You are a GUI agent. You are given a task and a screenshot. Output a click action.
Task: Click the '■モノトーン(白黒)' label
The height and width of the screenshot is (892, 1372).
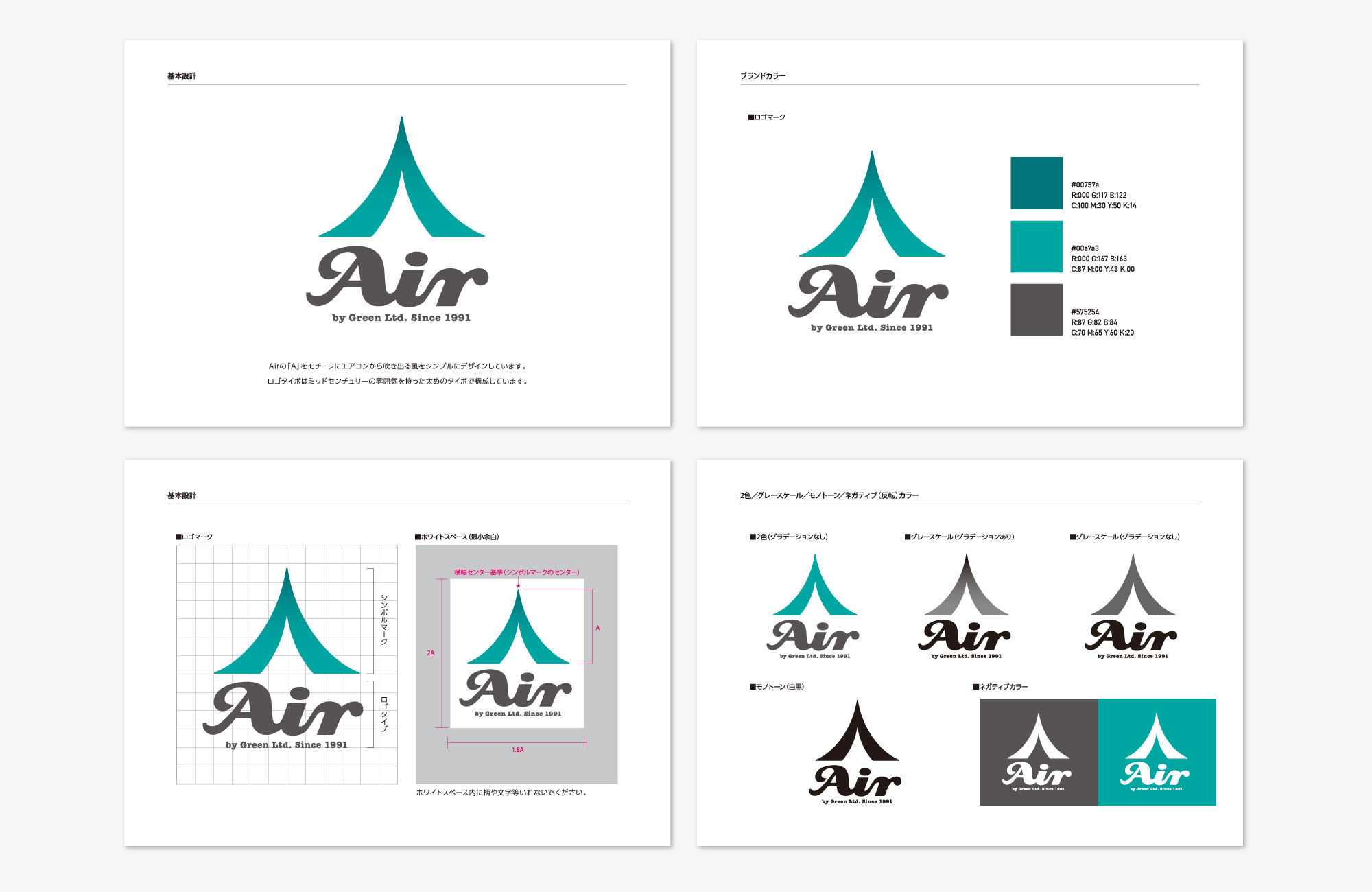777,686
